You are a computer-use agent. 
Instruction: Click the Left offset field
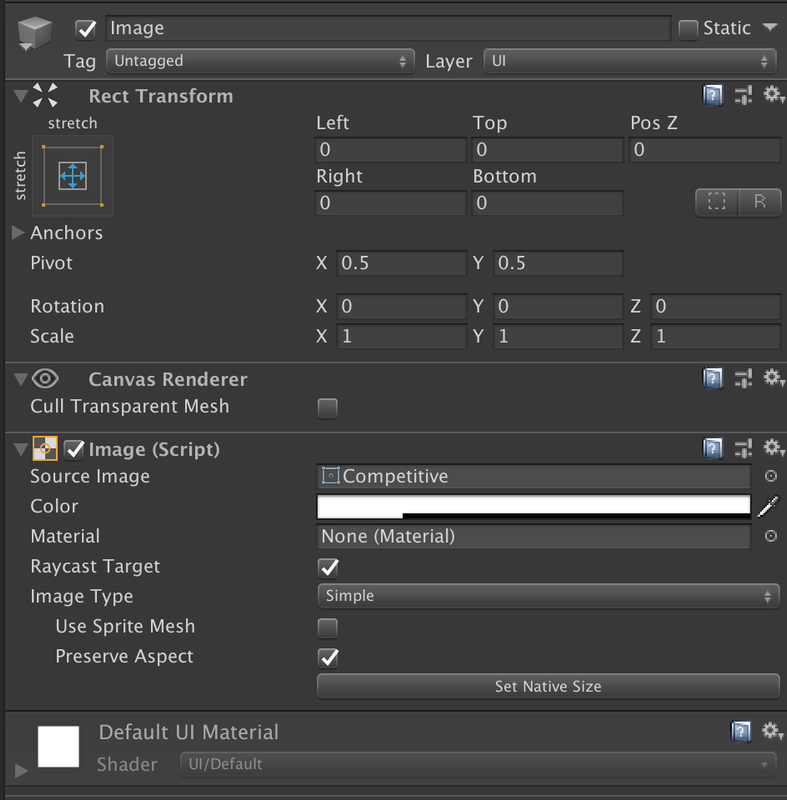(391, 149)
